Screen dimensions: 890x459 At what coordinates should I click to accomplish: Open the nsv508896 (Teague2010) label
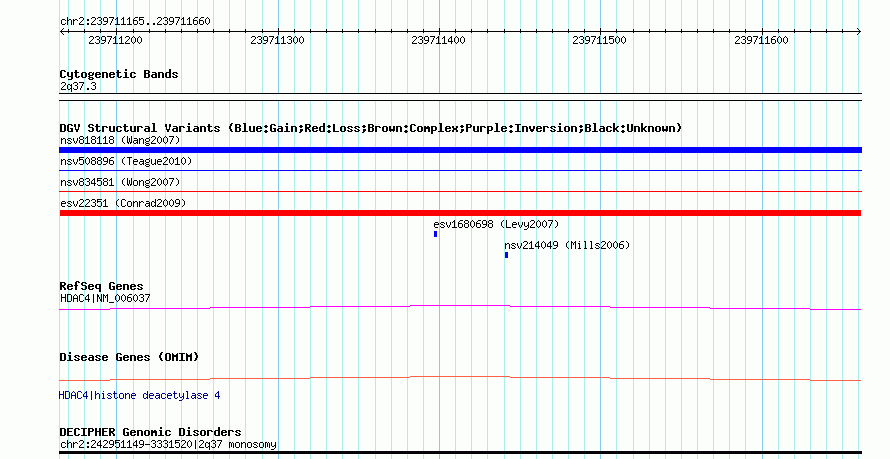point(126,161)
